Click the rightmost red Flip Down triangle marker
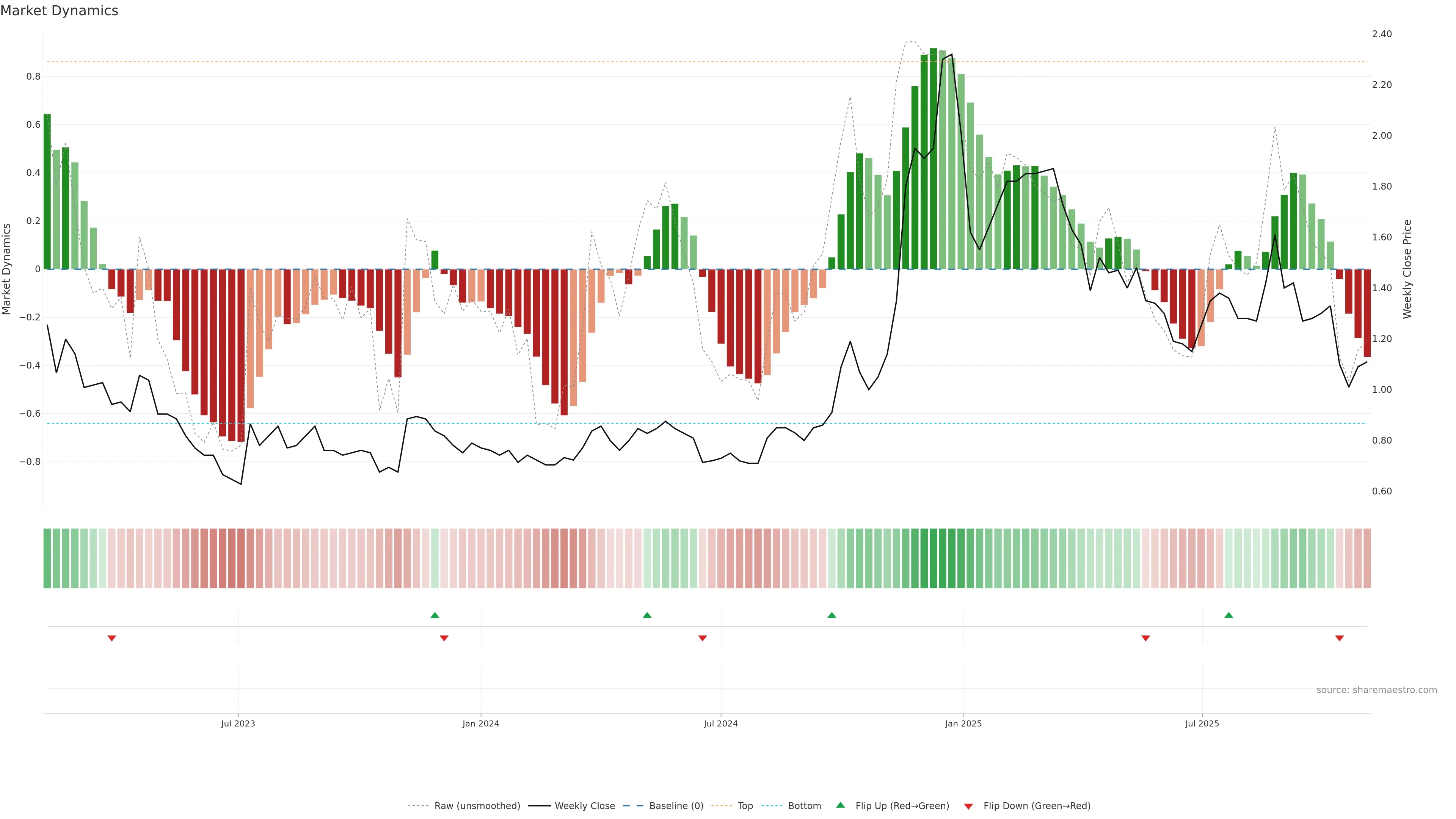This screenshot has width=1456, height=819. click(x=1340, y=638)
